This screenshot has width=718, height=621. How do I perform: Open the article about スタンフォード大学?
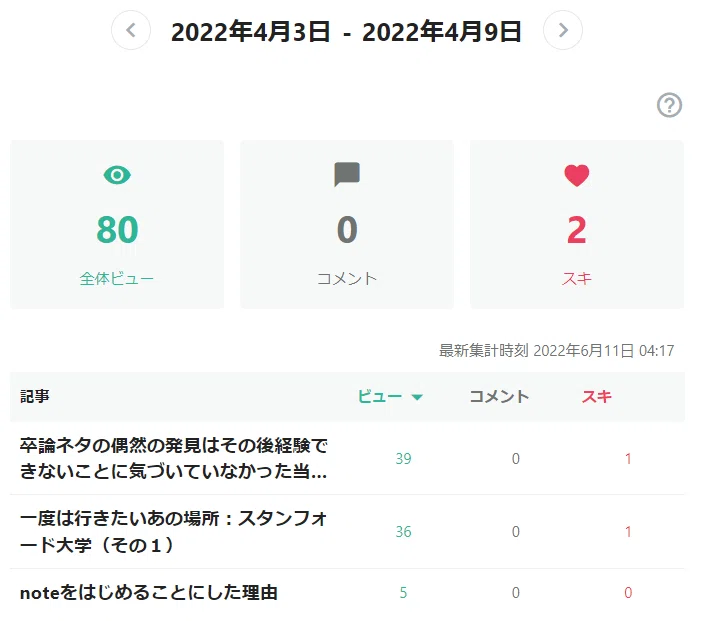(x=174, y=532)
